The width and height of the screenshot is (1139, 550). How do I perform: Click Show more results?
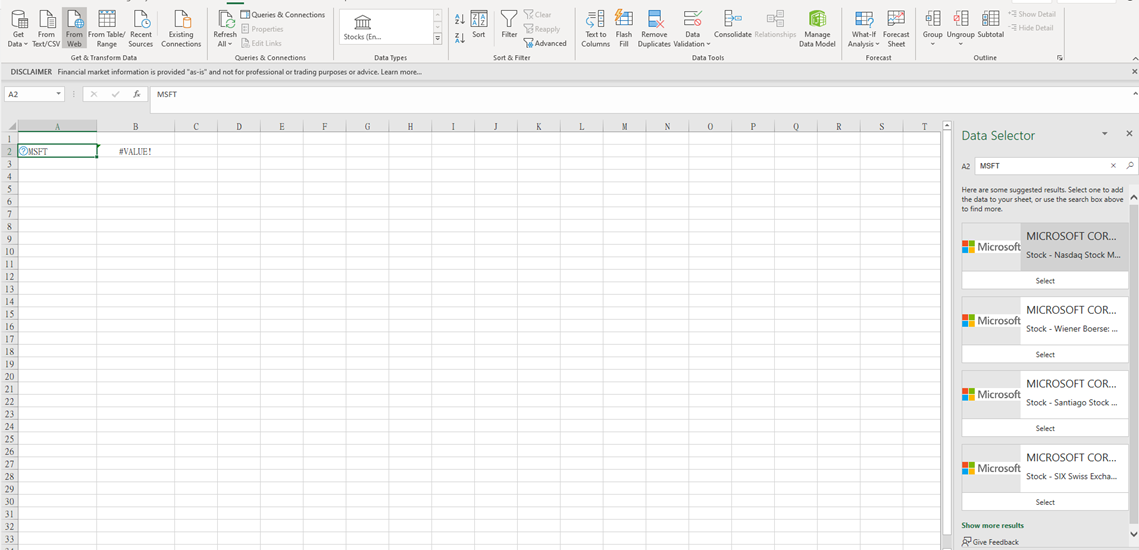pyautogui.click(x=992, y=525)
